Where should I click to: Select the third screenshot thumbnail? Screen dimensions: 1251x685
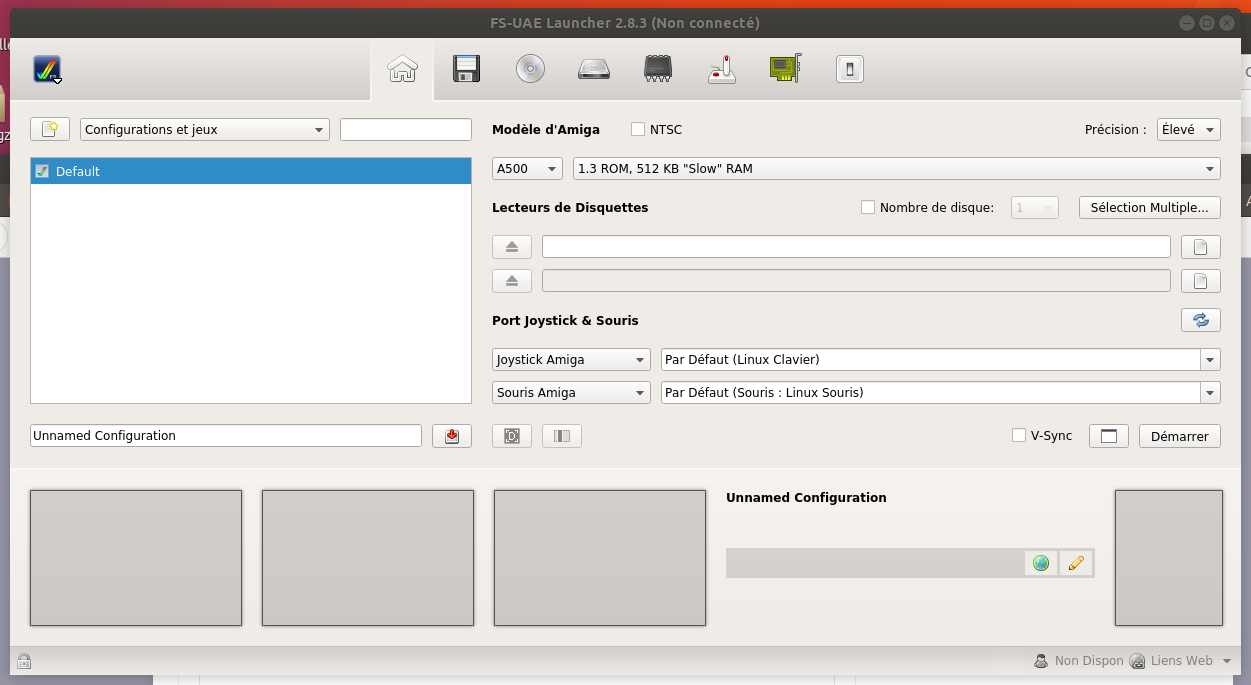tap(600, 558)
